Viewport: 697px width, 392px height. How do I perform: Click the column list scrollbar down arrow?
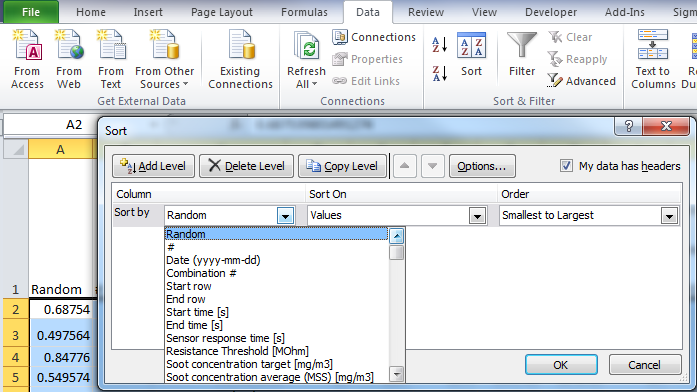pos(396,374)
